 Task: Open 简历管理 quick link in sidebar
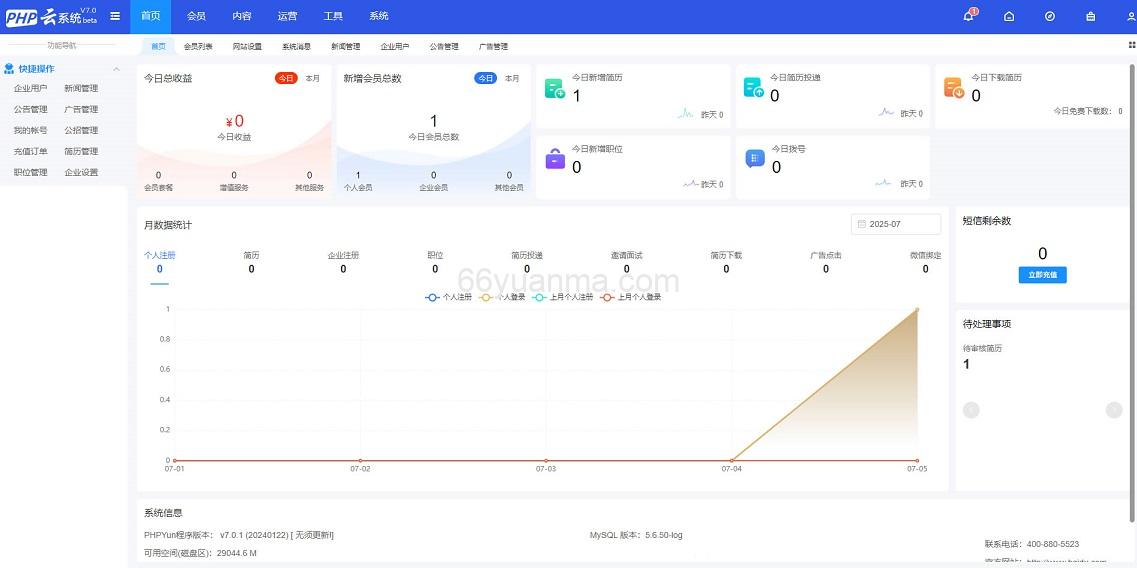pyautogui.click(x=81, y=152)
